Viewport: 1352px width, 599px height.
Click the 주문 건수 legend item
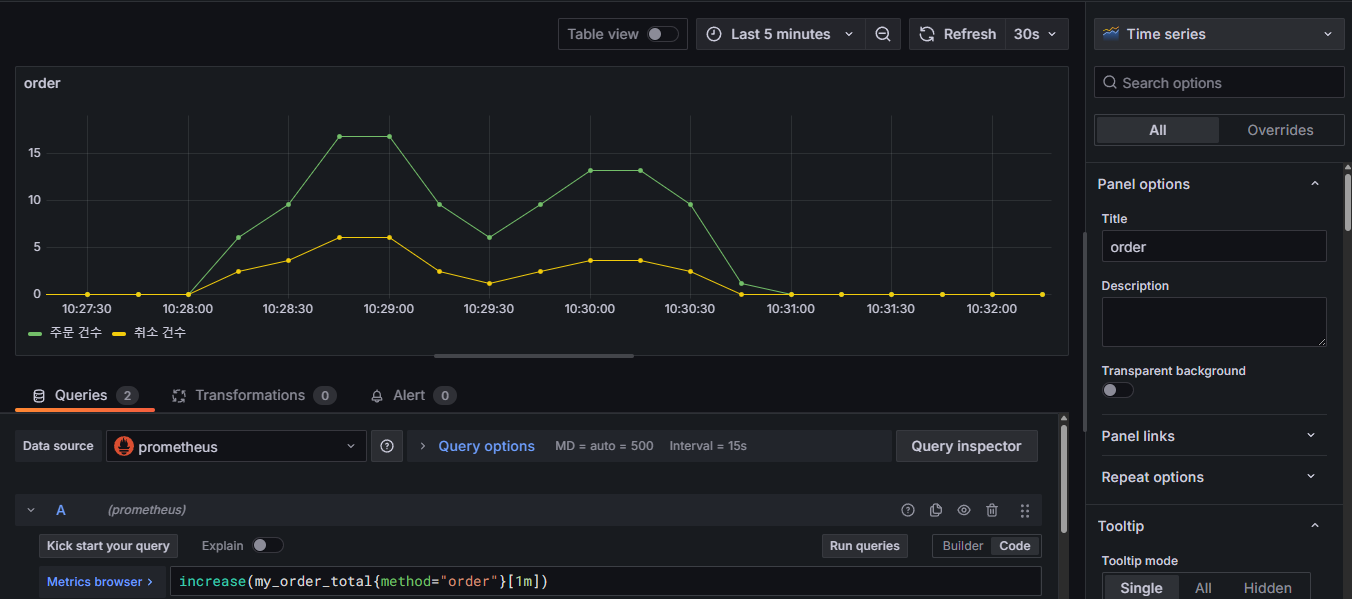point(76,333)
